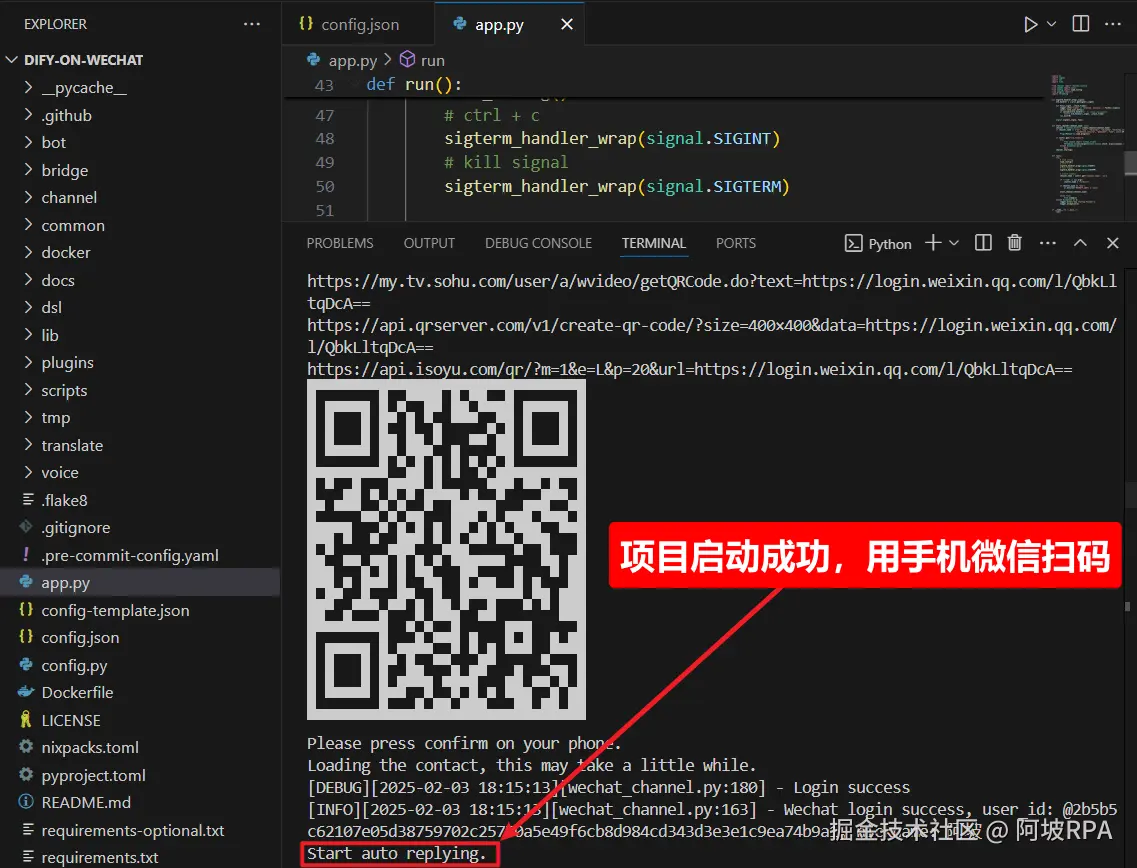Click the Python terminal profile icon
1137x868 pixels.
[853, 244]
